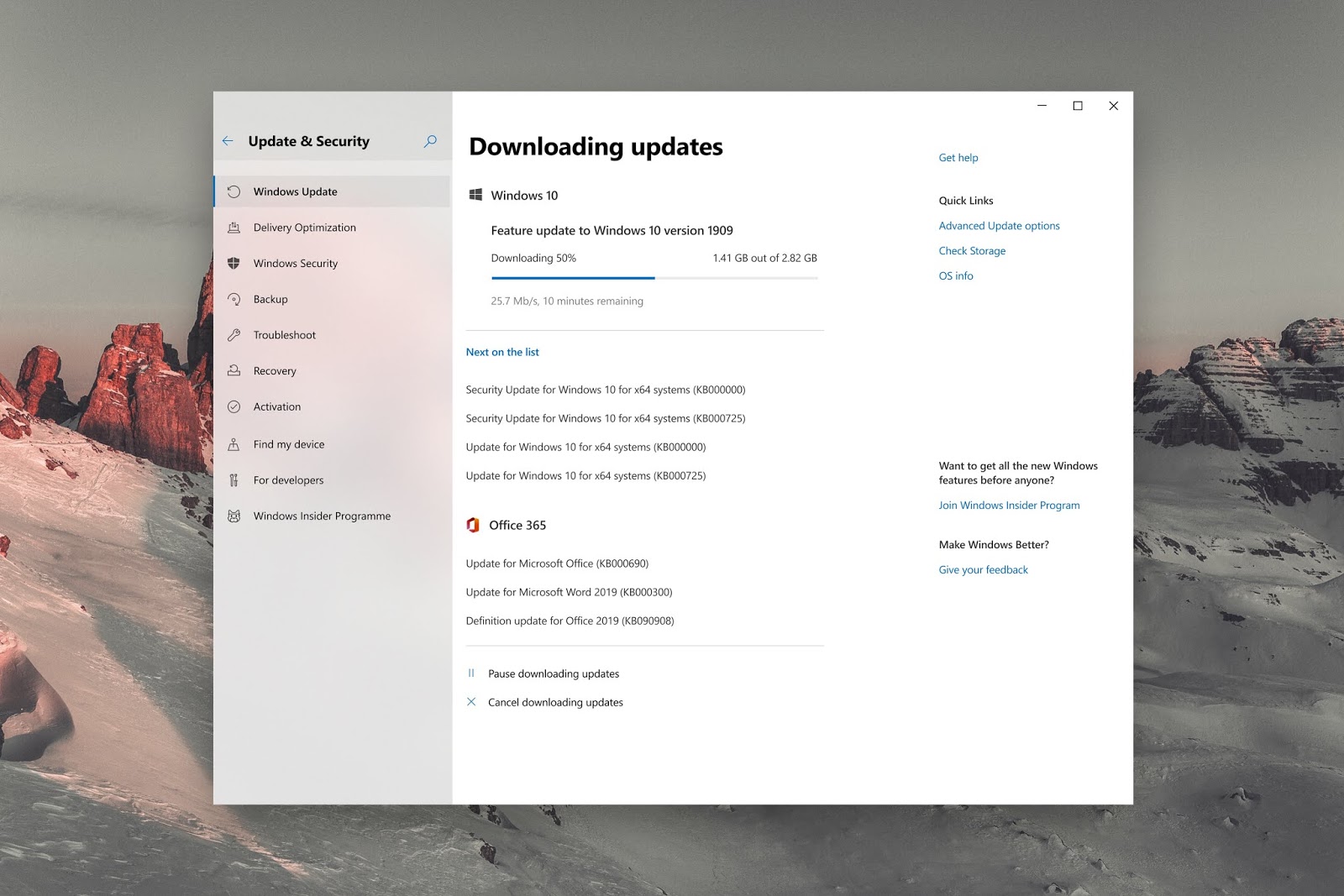Click the Quick Links heading
Viewport: 1344px width, 896px height.
(966, 201)
